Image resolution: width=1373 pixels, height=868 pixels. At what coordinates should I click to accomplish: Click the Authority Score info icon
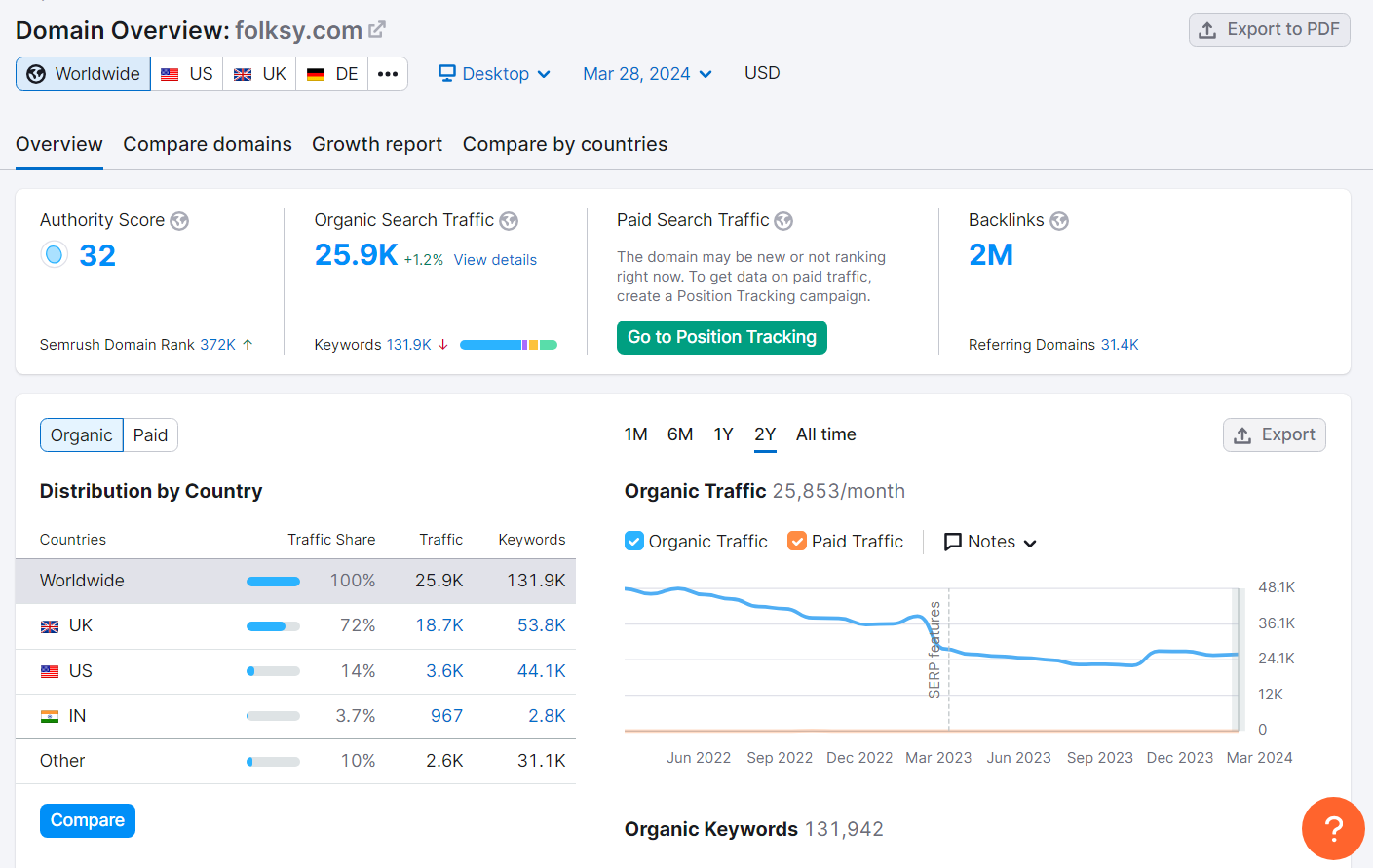179,220
